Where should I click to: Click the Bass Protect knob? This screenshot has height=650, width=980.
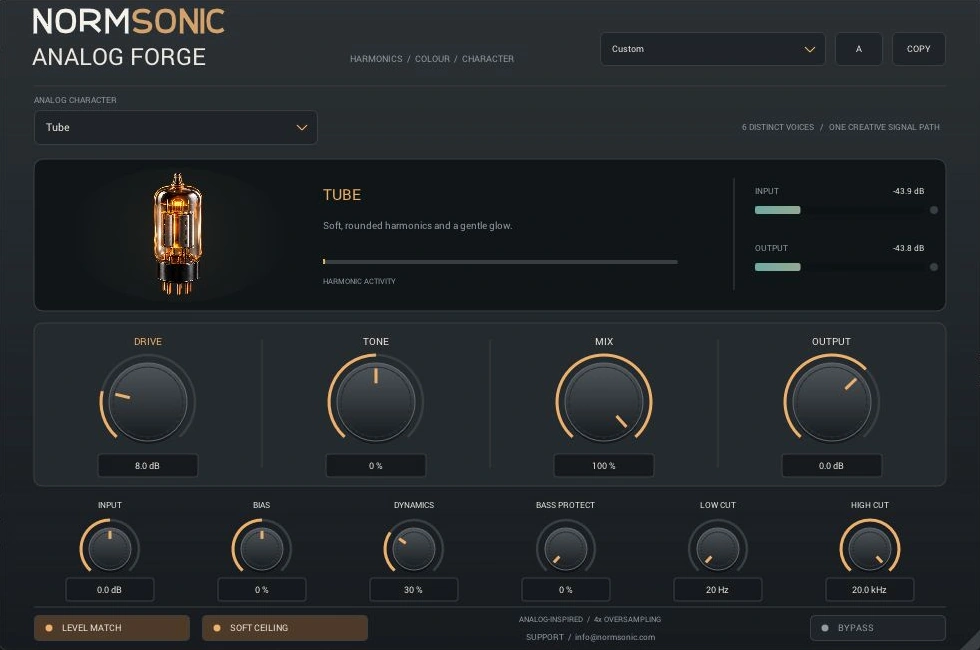pyautogui.click(x=566, y=549)
